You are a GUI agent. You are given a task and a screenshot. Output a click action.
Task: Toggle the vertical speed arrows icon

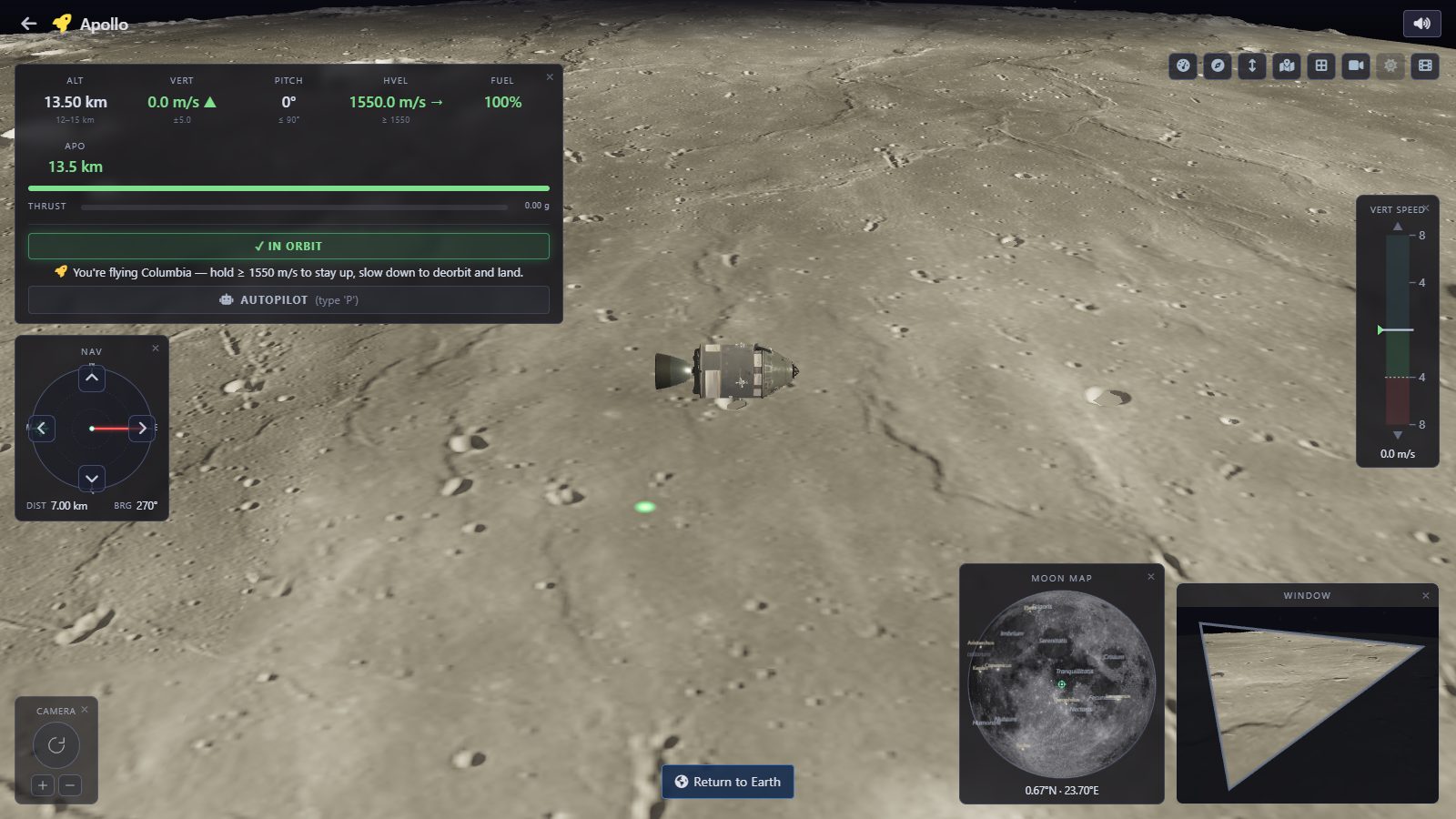pyautogui.click(x=1252, y=66)
